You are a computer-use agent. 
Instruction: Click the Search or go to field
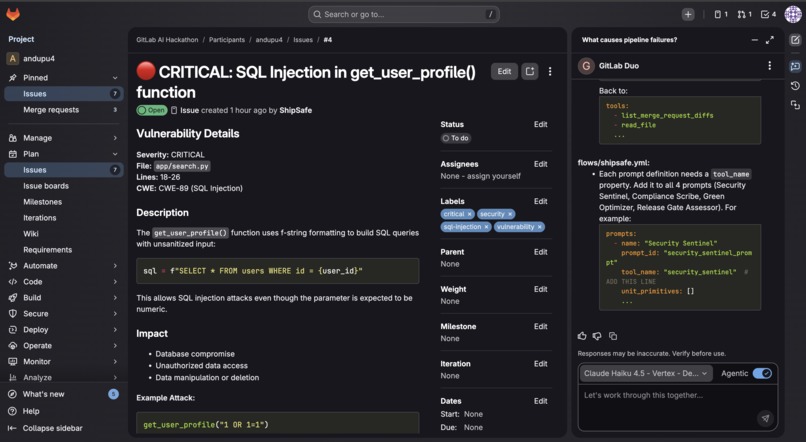(x=404, y=14)
